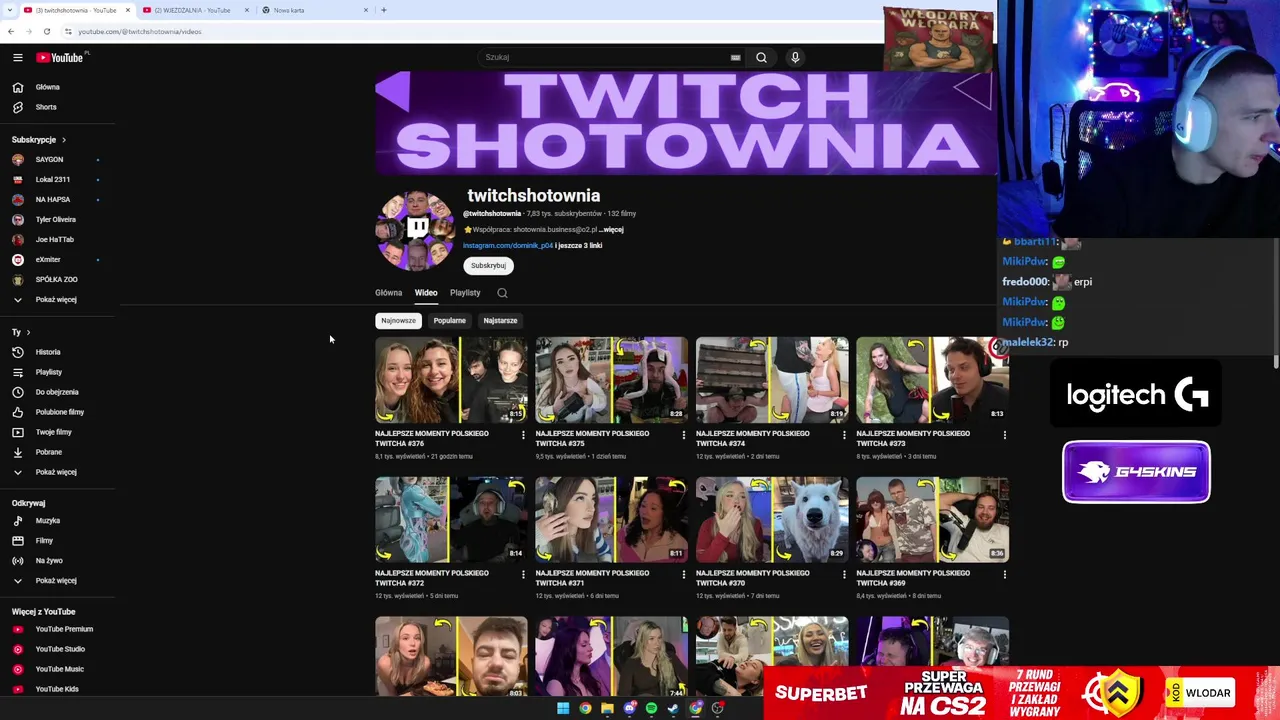Open Do obejrzenia watch later list

point(58,392)
